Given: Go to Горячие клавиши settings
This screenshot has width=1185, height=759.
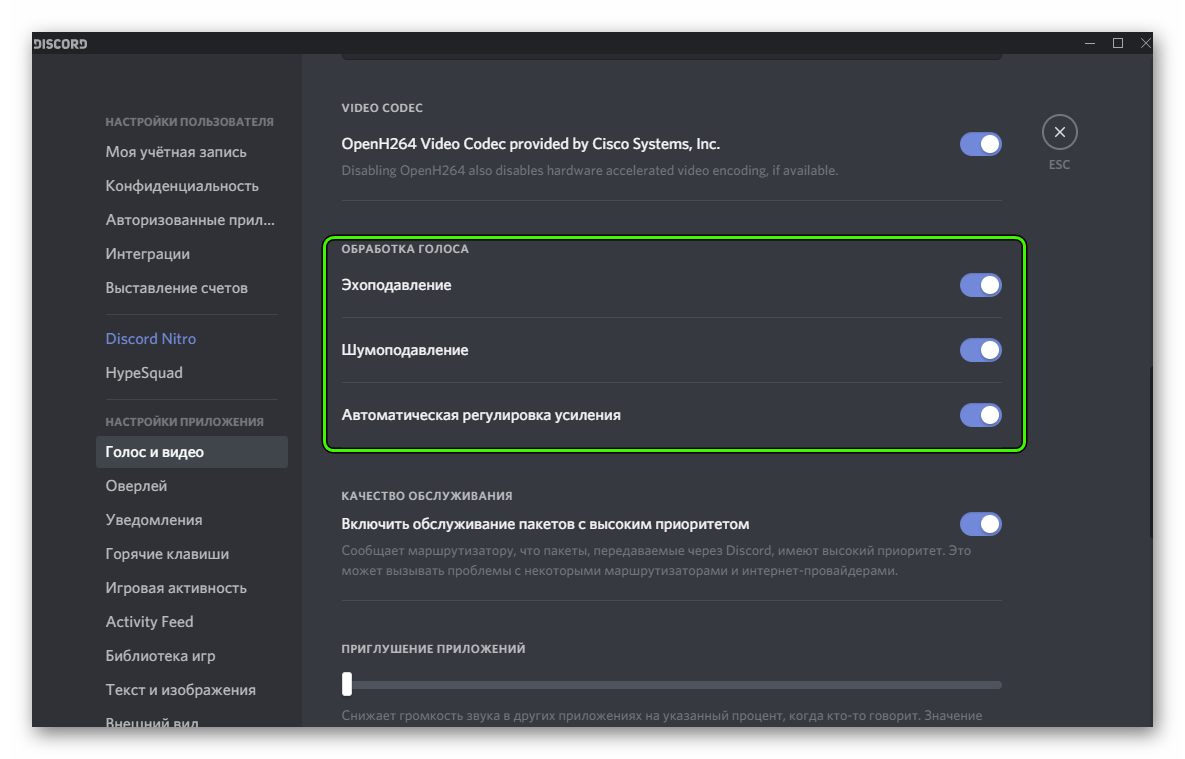Looking at the screenshot, I should coord(167,554).
